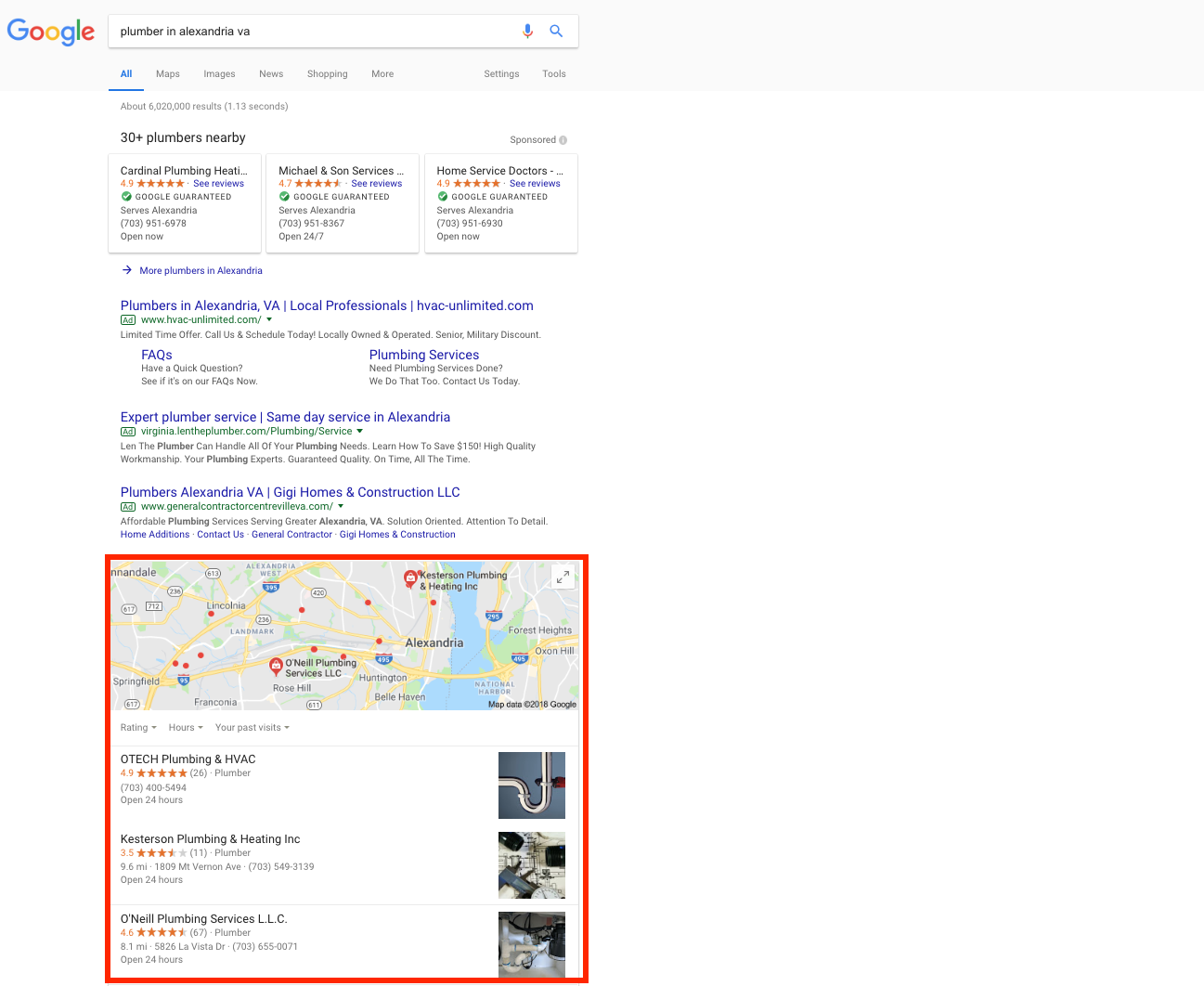The height and width of the screenshot is (986, 1204).
Task: Switch to the Shopping tab
Action: pyautogui.click(x=328, y=74)
